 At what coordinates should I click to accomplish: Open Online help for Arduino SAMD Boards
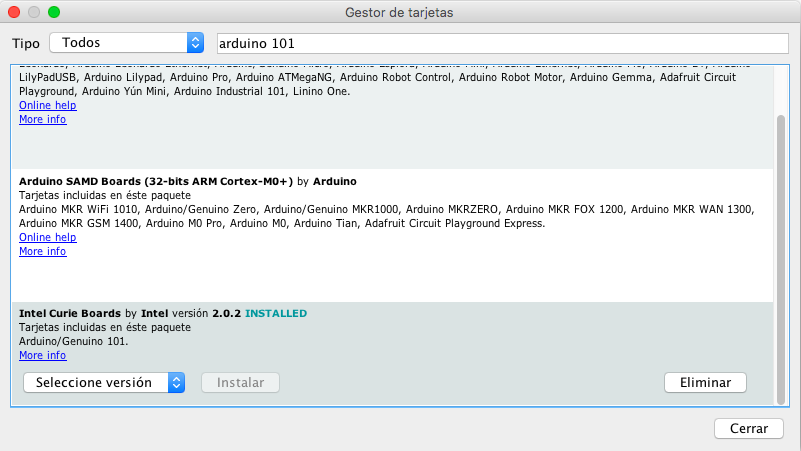48,237
